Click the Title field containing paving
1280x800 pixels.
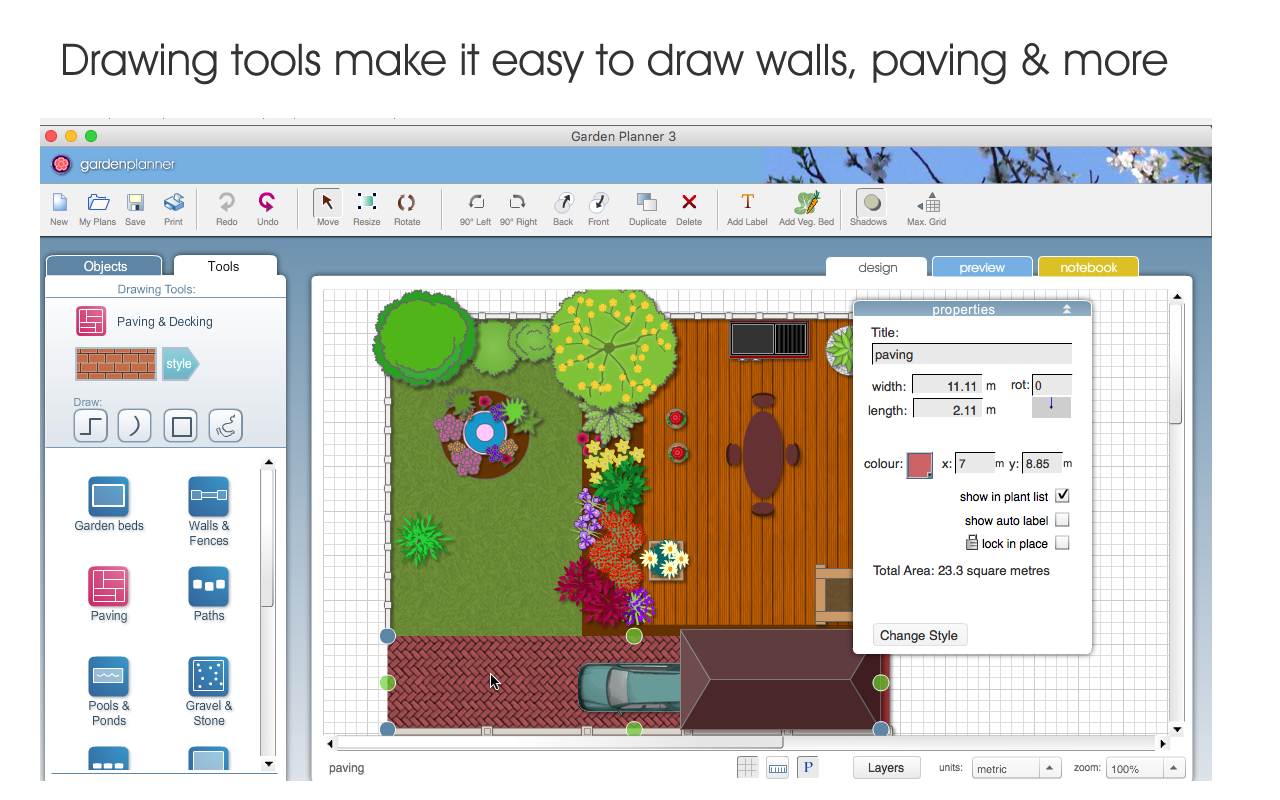coord(972,354)
